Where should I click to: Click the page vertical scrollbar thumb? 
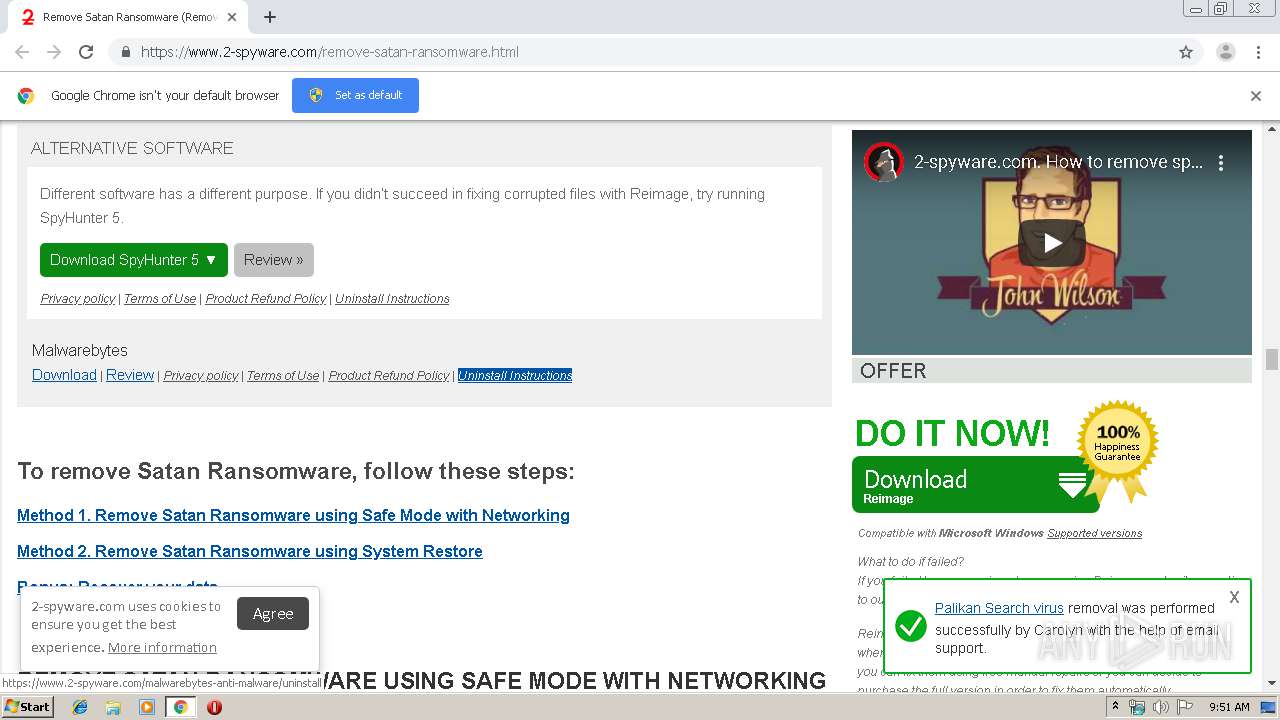[1272, 359]
